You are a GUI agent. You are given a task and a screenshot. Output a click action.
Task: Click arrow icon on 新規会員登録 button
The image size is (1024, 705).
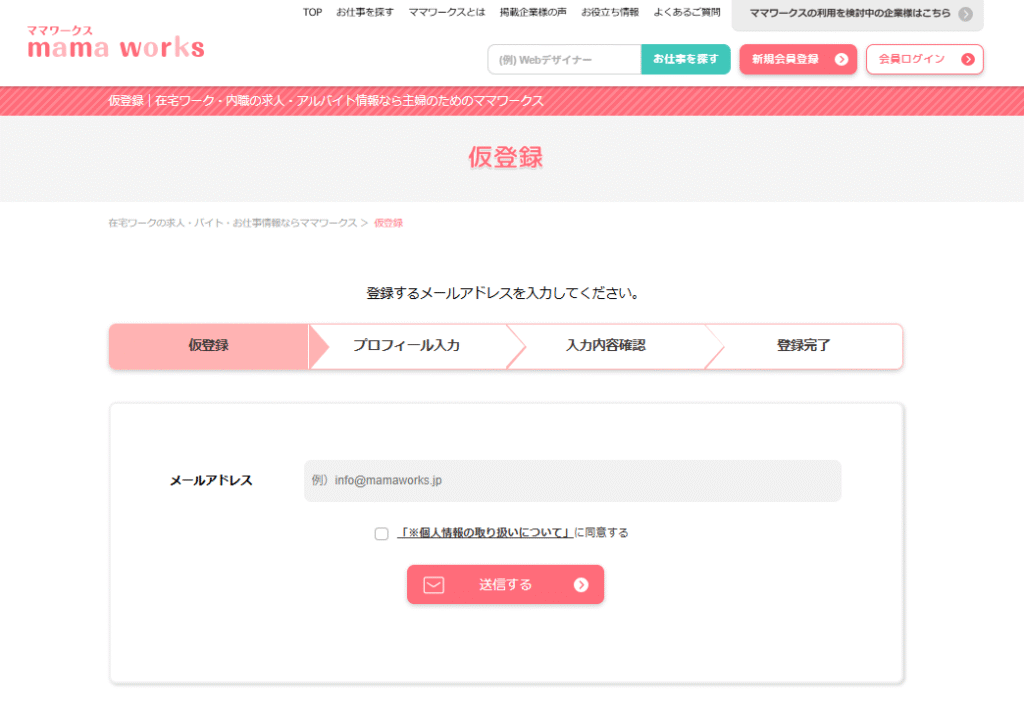[841, 59]
